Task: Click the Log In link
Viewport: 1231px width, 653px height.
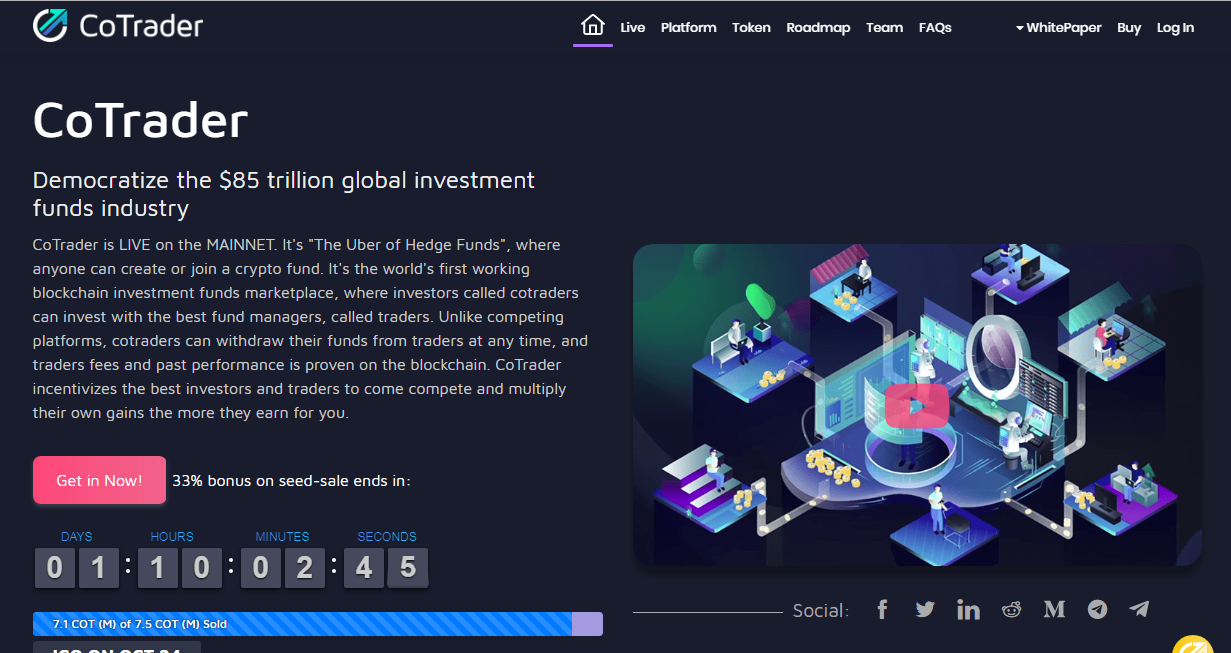Action: pos(1175,28)
